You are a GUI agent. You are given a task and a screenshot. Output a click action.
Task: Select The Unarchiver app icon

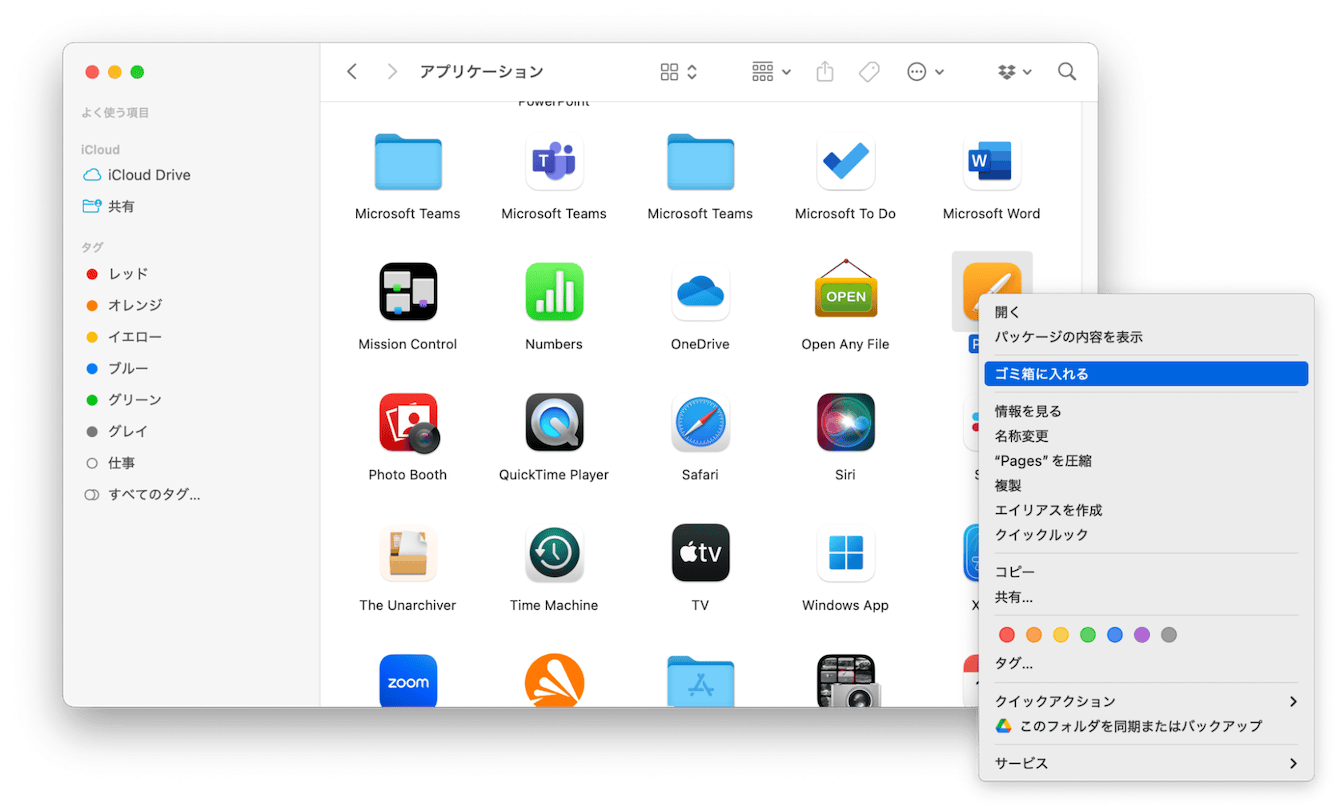408,553
